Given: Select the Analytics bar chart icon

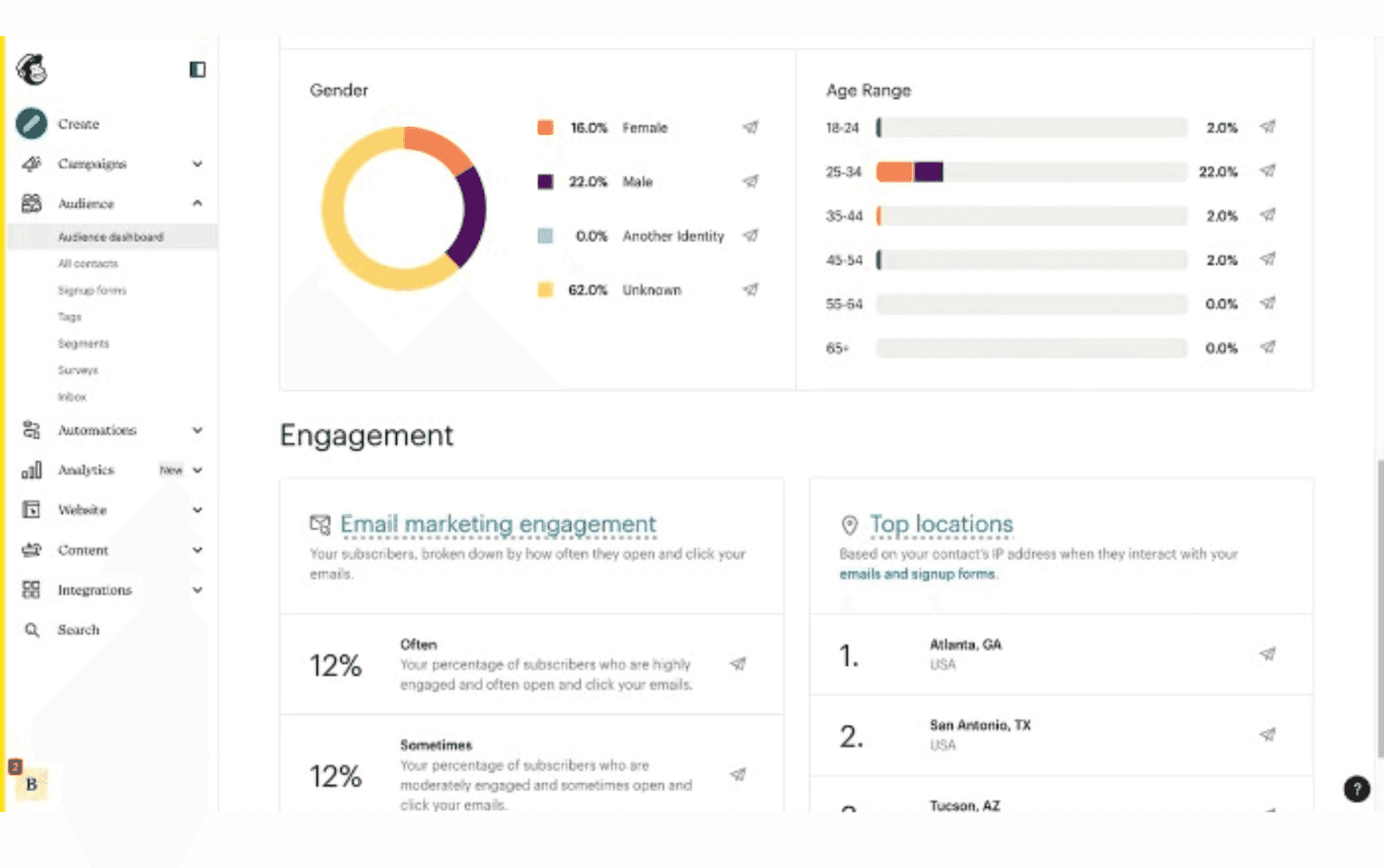Looking at the screenshot, I should click(32, 469).
